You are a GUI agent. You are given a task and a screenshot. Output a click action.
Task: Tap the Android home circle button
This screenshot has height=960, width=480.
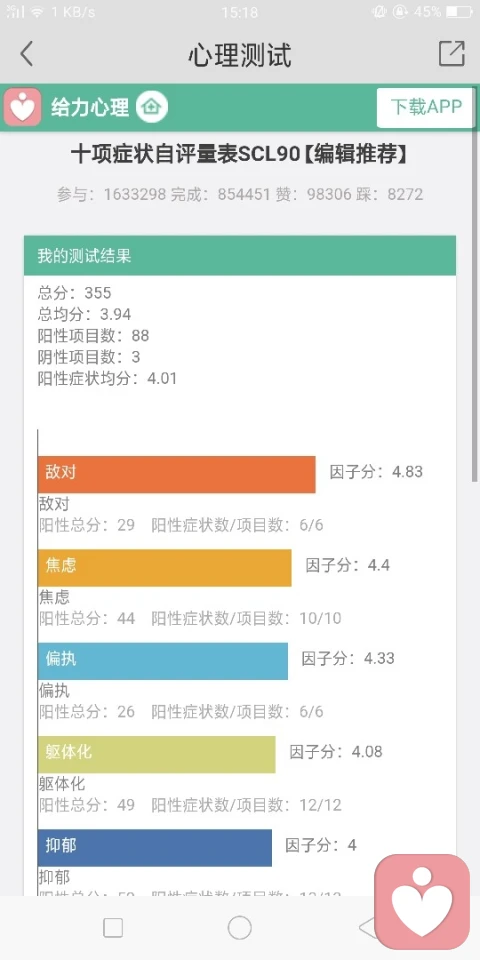tap(239, 928)
